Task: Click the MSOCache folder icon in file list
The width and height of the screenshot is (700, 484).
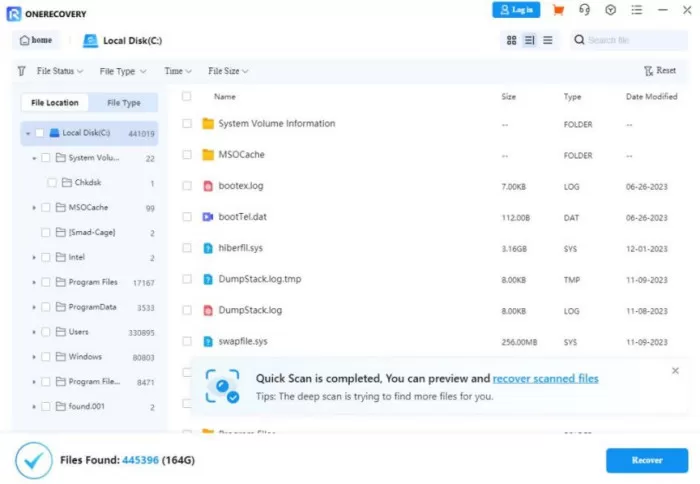Action: (208, 155)
